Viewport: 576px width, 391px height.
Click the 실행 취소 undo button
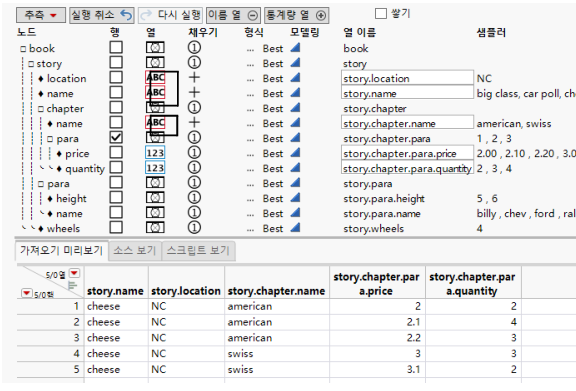click(101, 15)
